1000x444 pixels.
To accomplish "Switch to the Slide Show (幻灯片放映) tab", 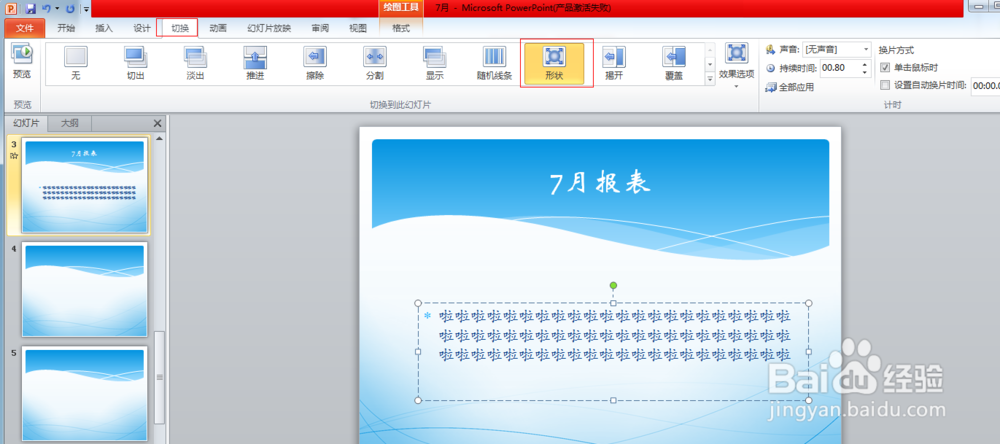I will pyautogui.click(x=269, y=28).
